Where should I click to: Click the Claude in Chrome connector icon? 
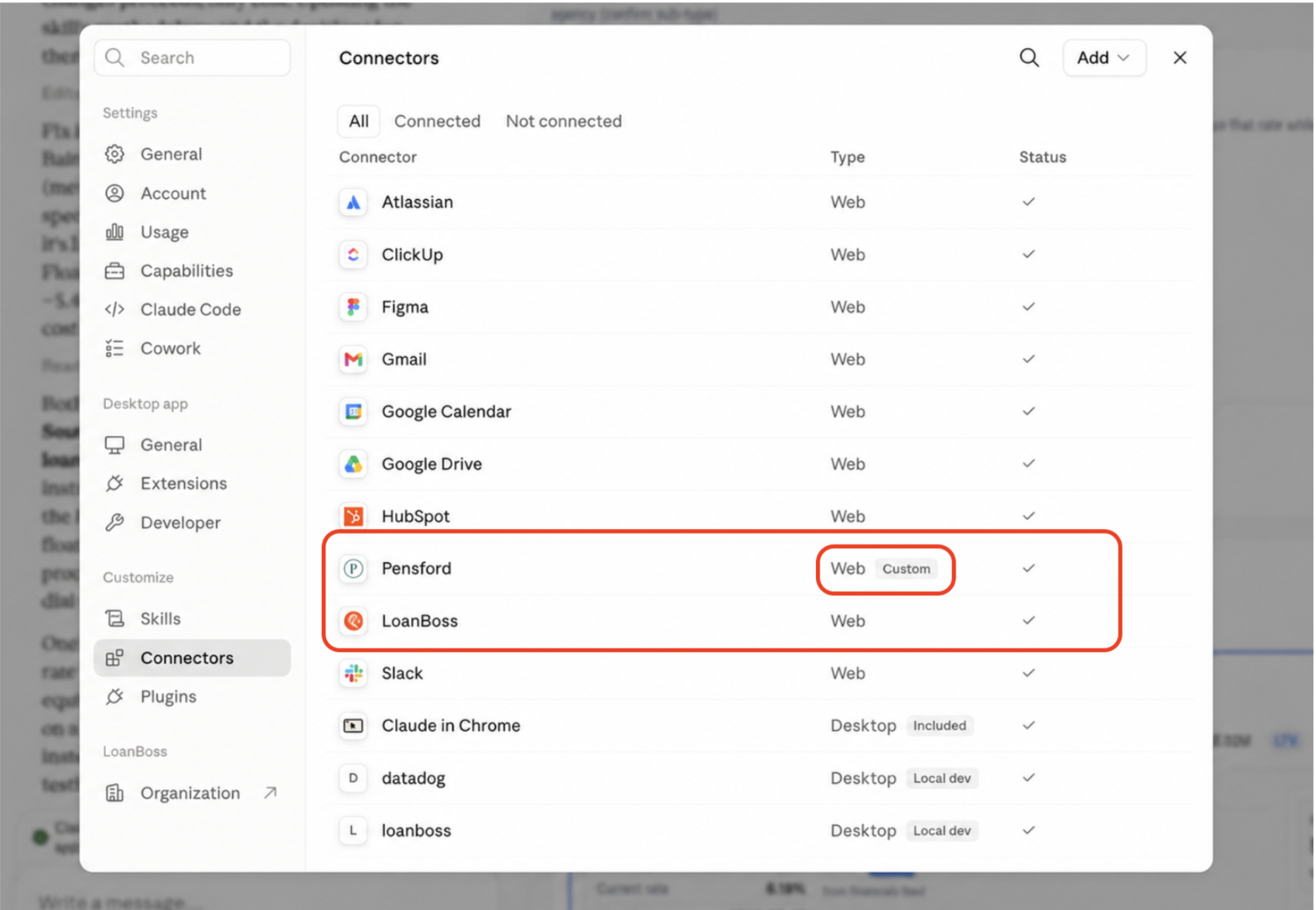353,726
